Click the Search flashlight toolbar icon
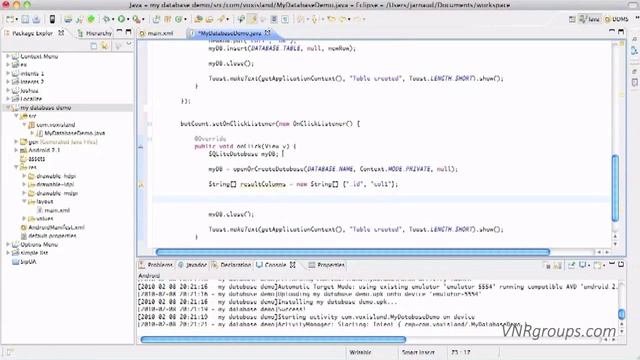This screenshot has width=640, height=360. [222, 19]
